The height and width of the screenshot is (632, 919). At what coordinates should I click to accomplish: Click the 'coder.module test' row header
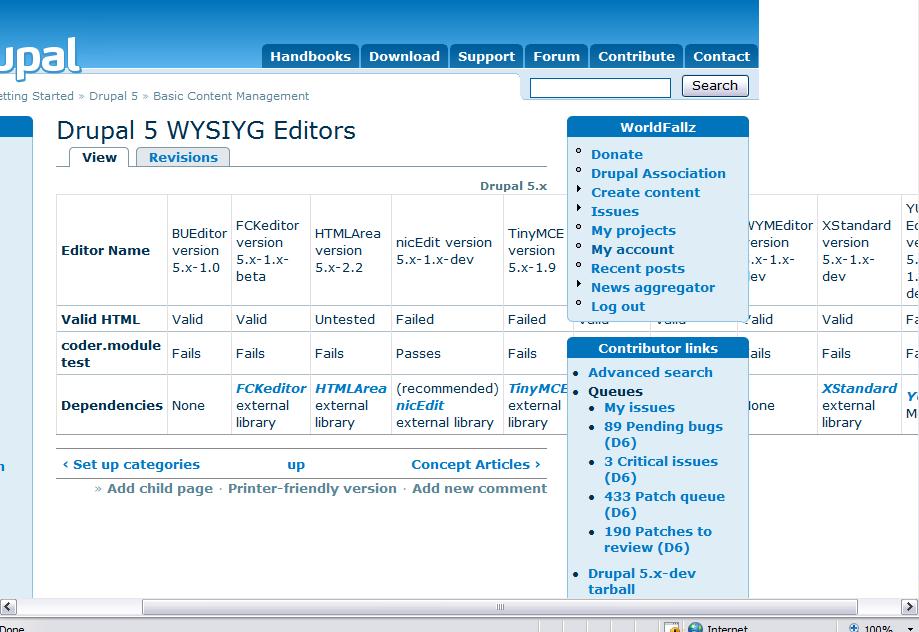point(111,354)
